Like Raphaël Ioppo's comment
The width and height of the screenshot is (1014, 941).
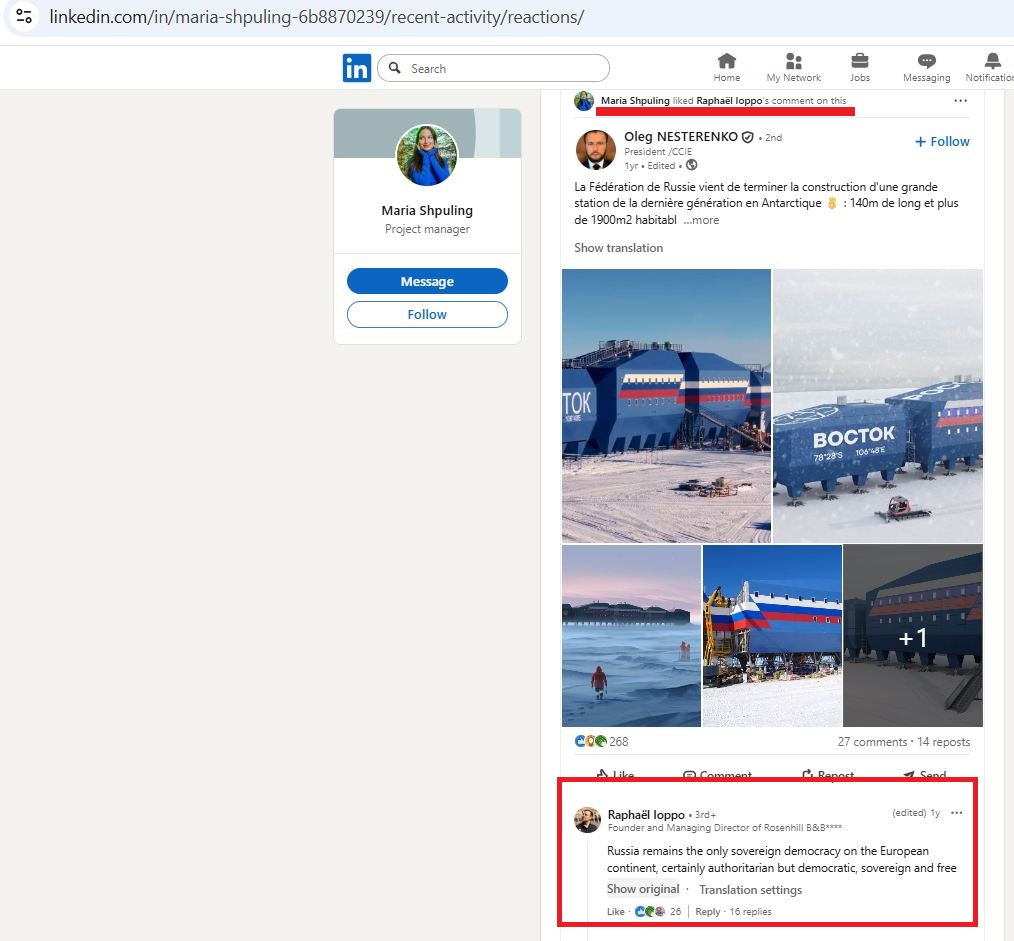click(615, 911)
